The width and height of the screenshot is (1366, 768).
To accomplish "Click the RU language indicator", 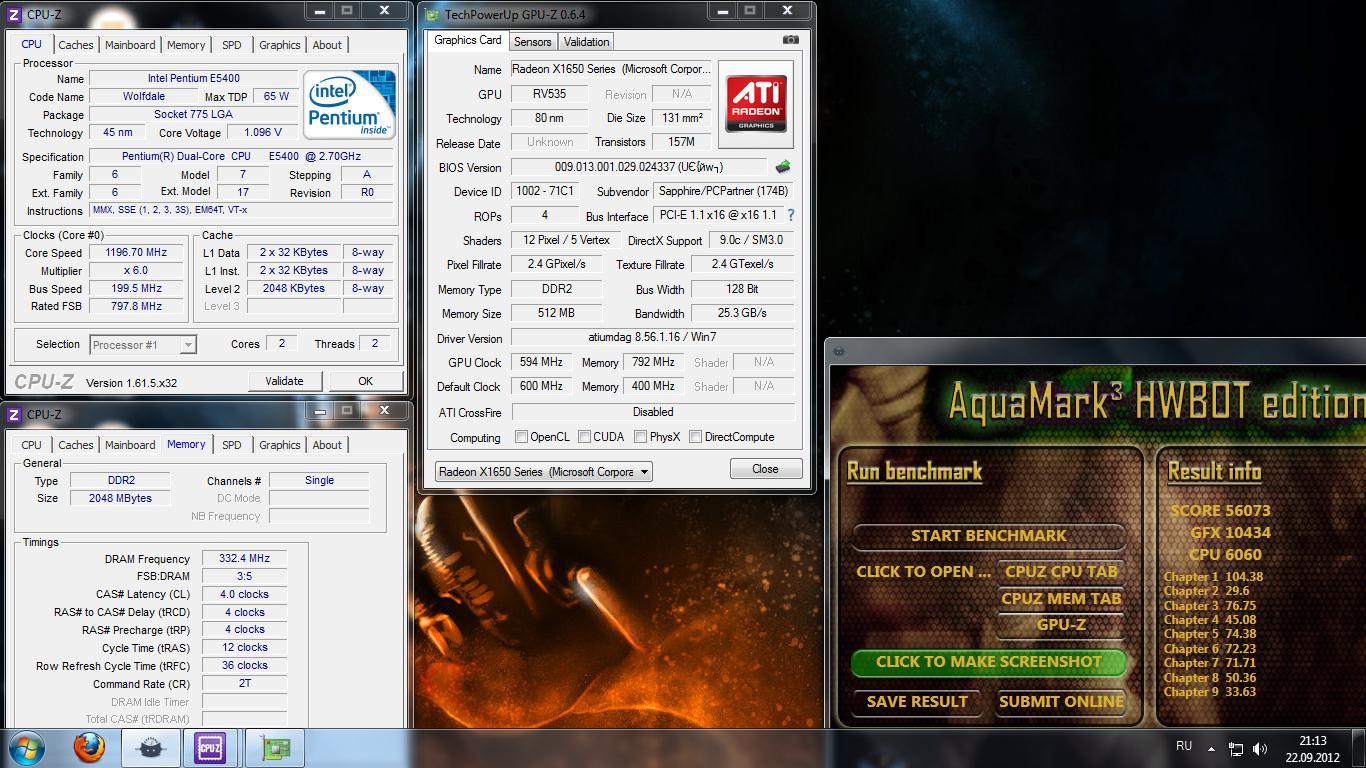I will tap(1184, 746).
